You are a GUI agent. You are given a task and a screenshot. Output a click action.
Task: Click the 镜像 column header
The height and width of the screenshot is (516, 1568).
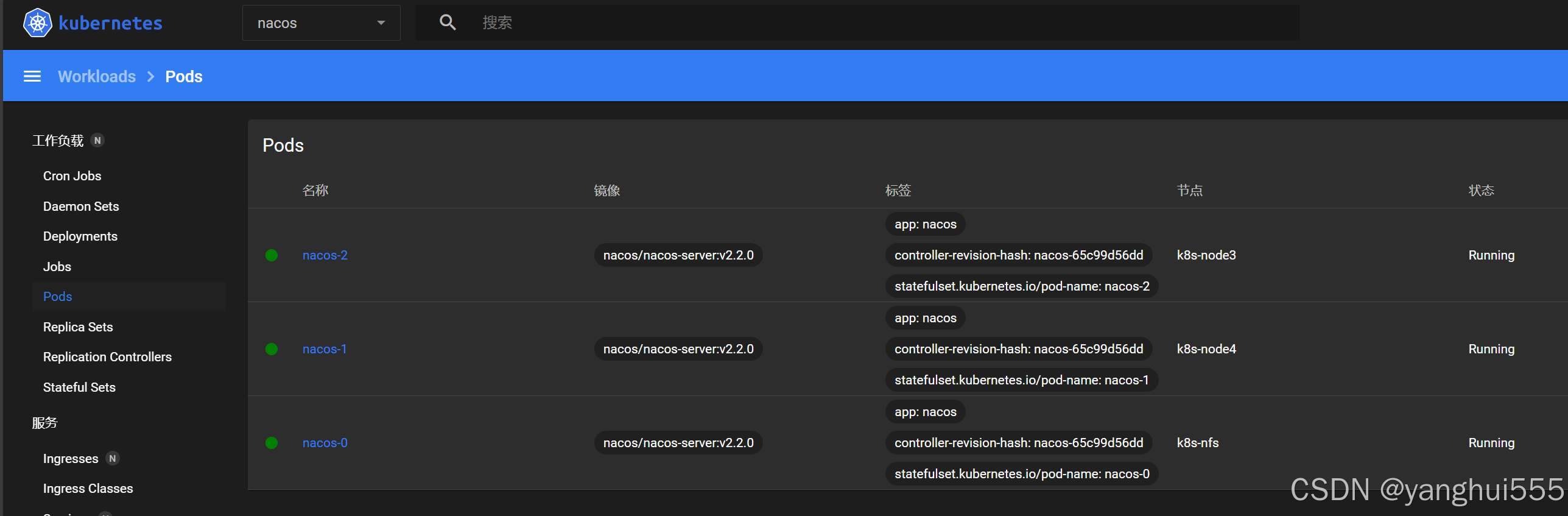point(607,191)
